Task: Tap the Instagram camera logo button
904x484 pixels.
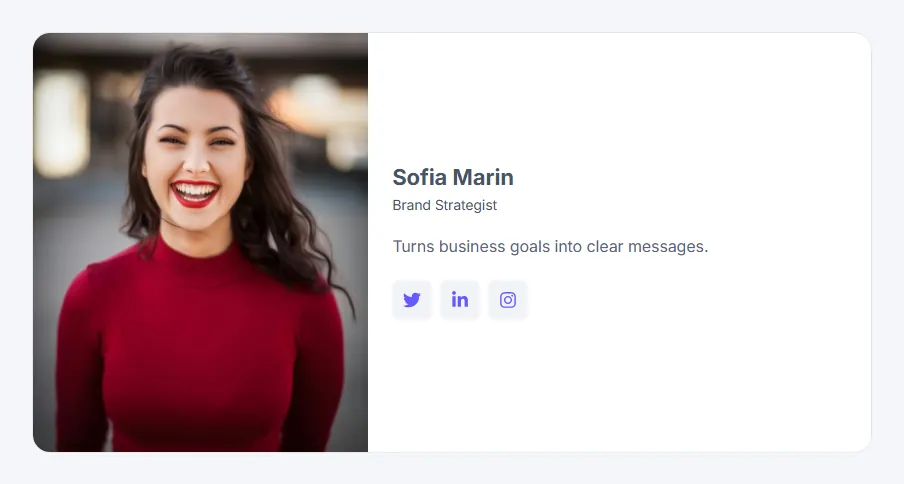Action: pyautogui.click(x=507, y=300)
